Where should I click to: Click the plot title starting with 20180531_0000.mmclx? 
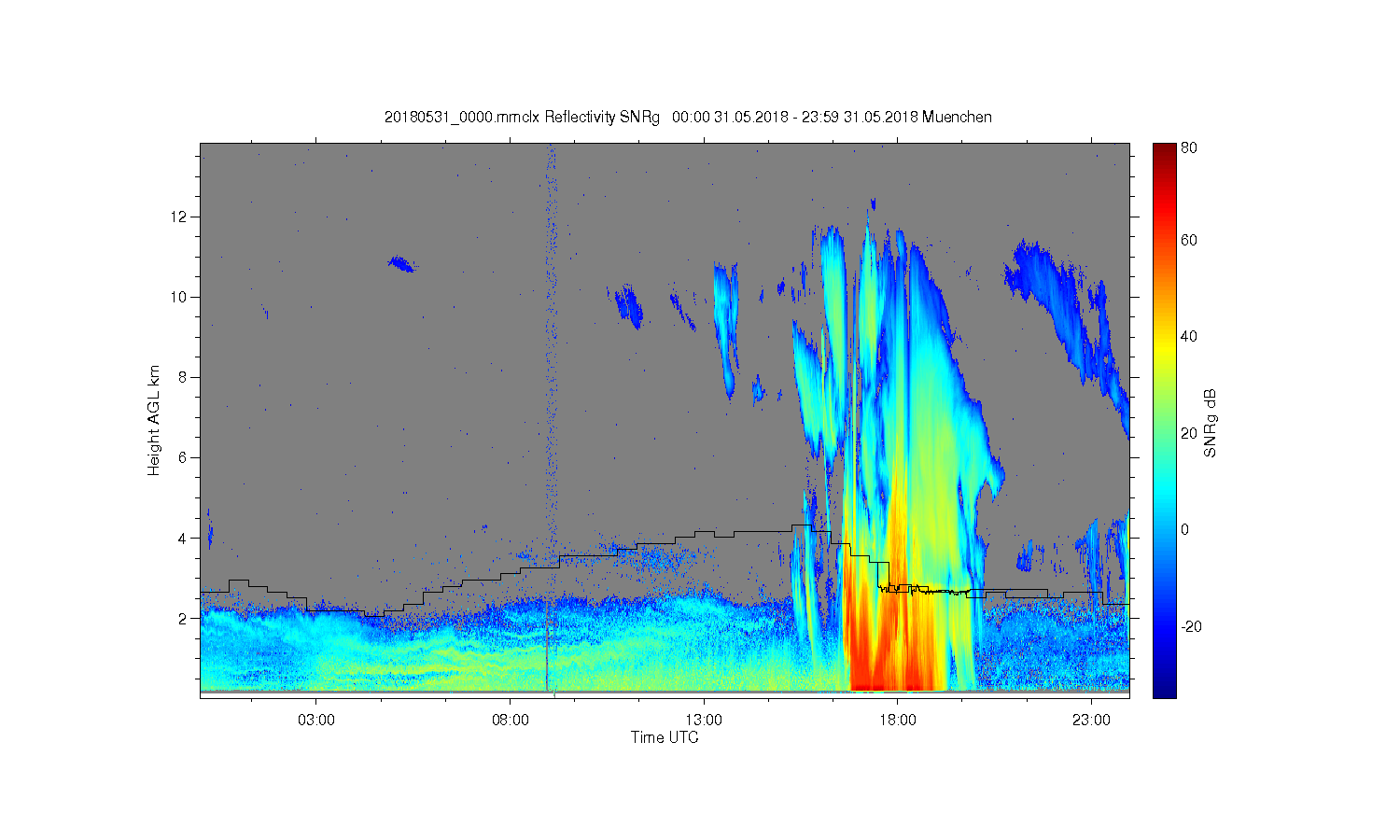click(x=688, y=118)
